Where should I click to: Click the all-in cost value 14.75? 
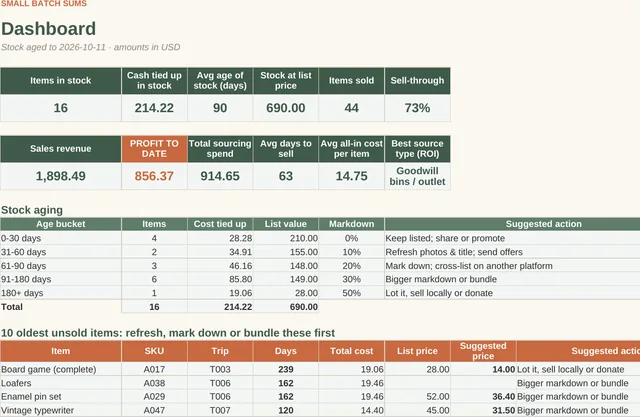(x=351, y=176)
